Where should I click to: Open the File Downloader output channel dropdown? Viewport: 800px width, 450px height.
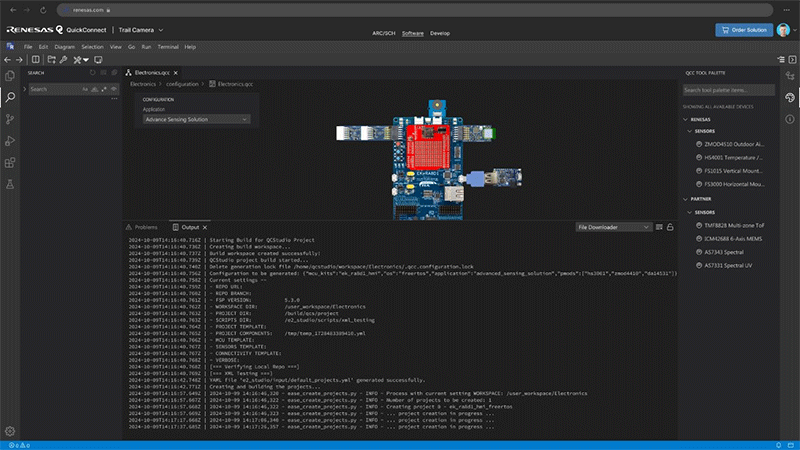613,227
